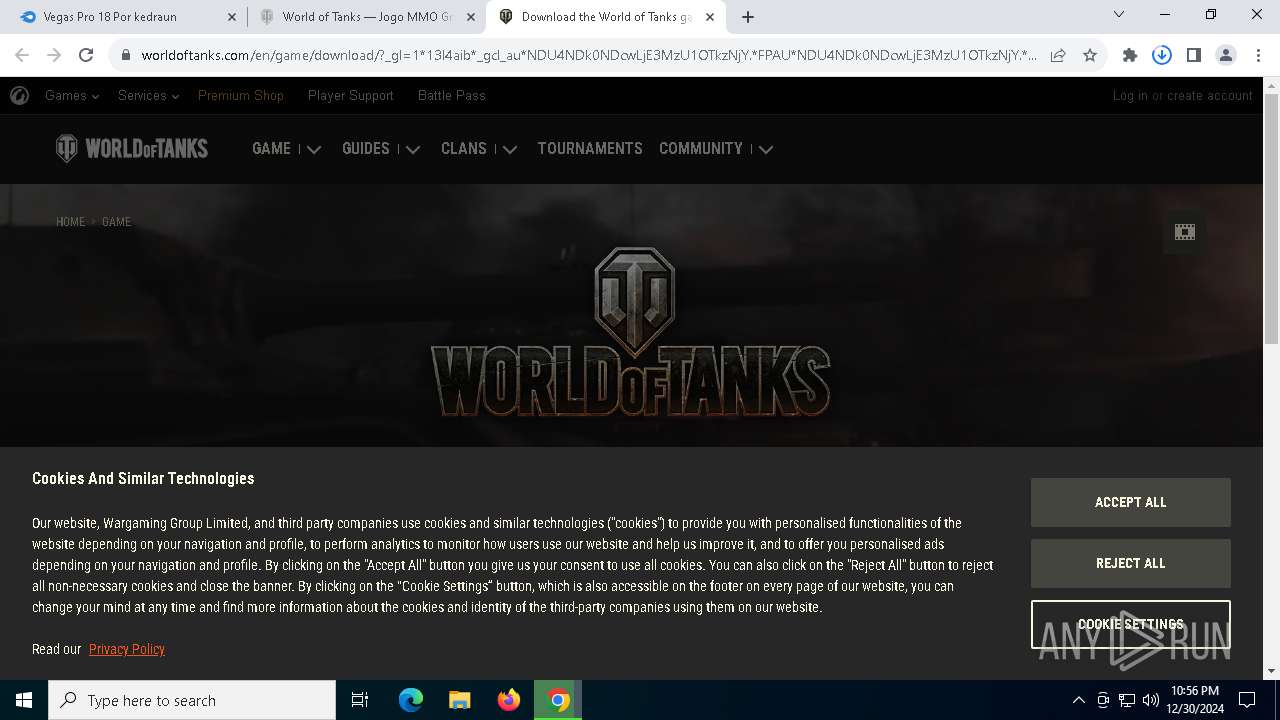1280x720 pixels.
Task: Open the video filmstrip icon on banner
Action: point(1185,232)
